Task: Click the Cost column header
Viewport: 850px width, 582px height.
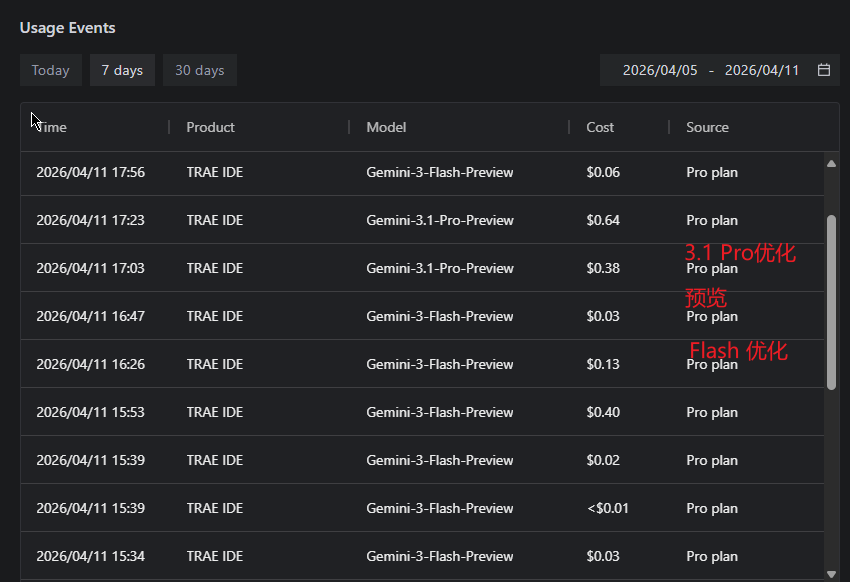Action: click(x=600, y=127)
